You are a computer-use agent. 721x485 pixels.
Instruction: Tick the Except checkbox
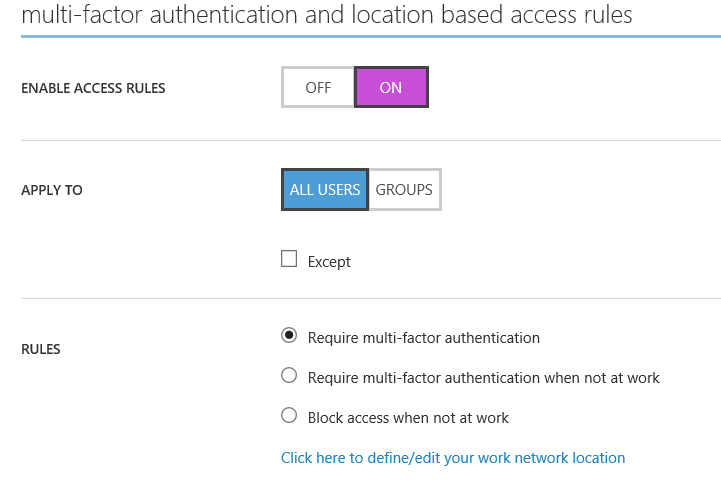(x=289, y=259)
